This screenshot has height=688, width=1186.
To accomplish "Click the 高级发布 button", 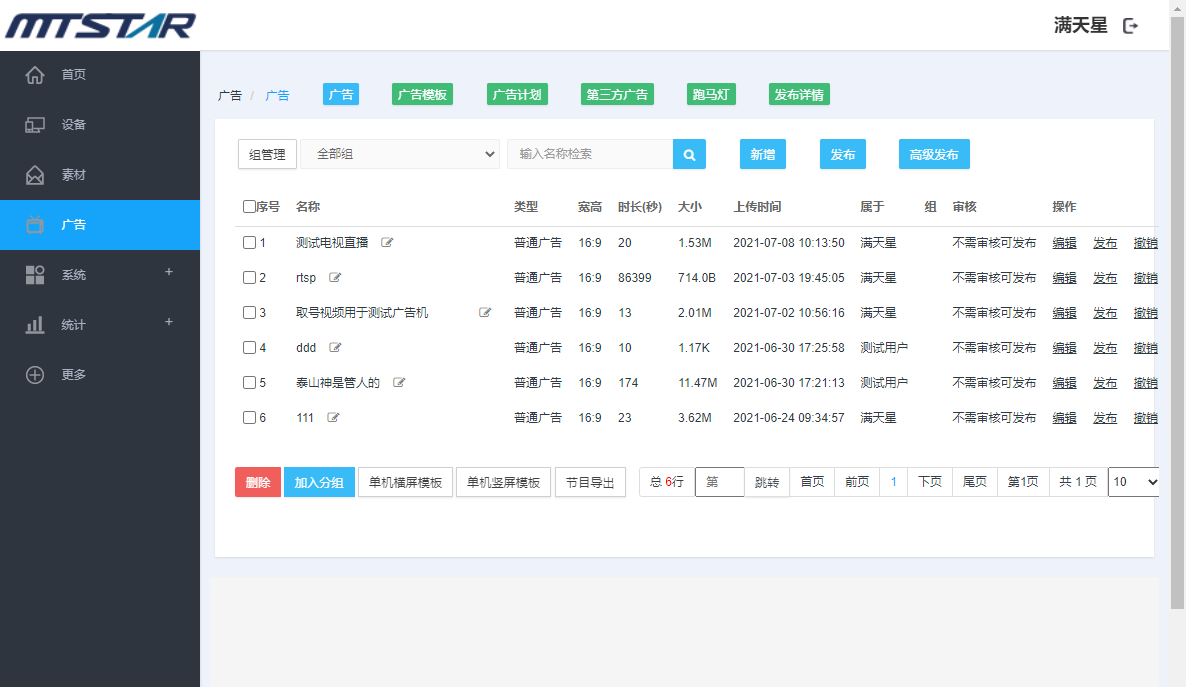I will coord(933,154).
